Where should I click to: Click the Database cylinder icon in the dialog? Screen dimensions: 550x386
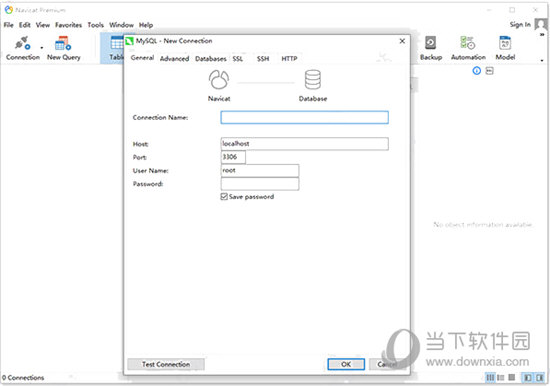click(x=313, y=79)
